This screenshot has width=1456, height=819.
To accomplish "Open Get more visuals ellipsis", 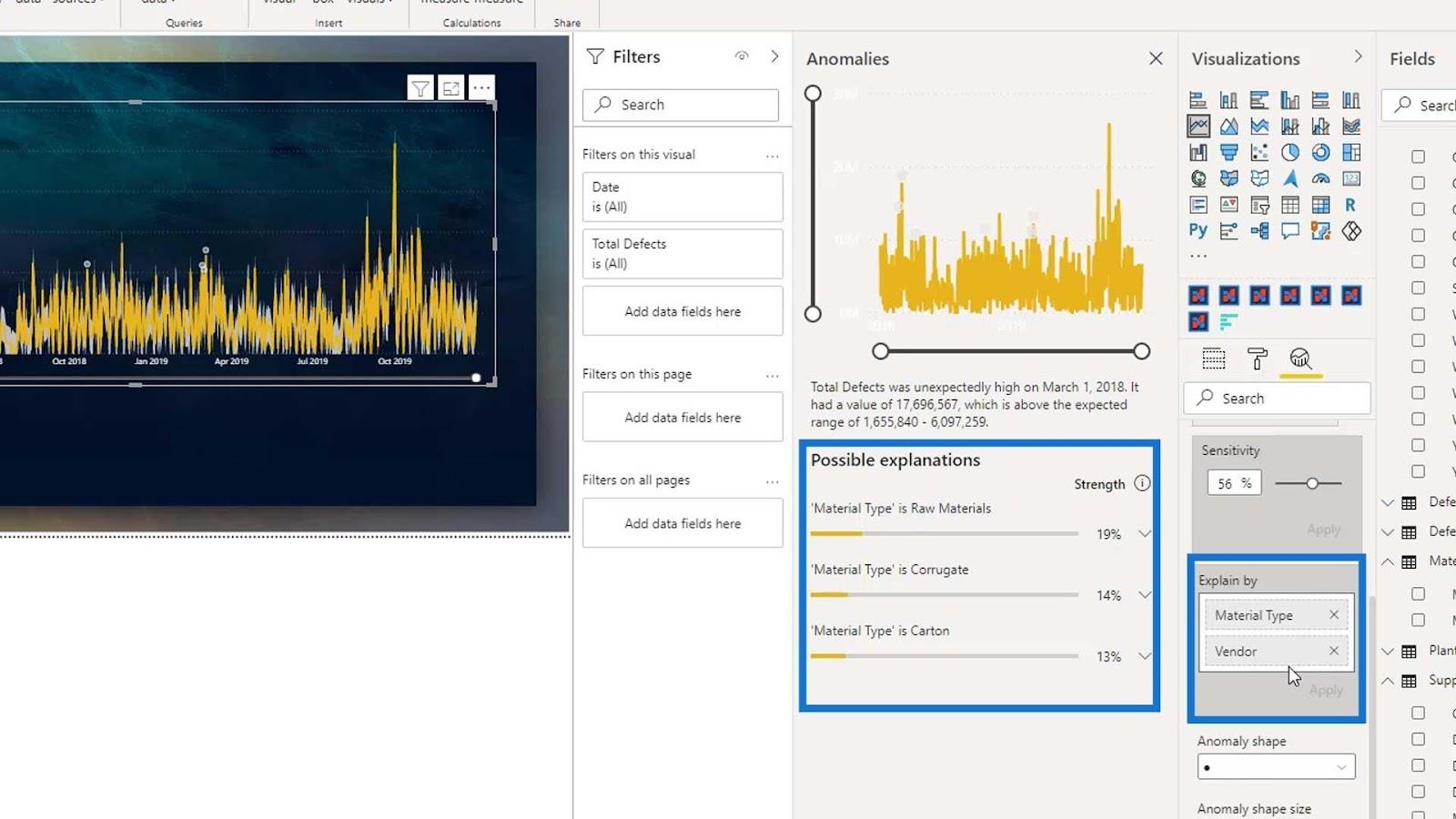I will [1198, 257].
